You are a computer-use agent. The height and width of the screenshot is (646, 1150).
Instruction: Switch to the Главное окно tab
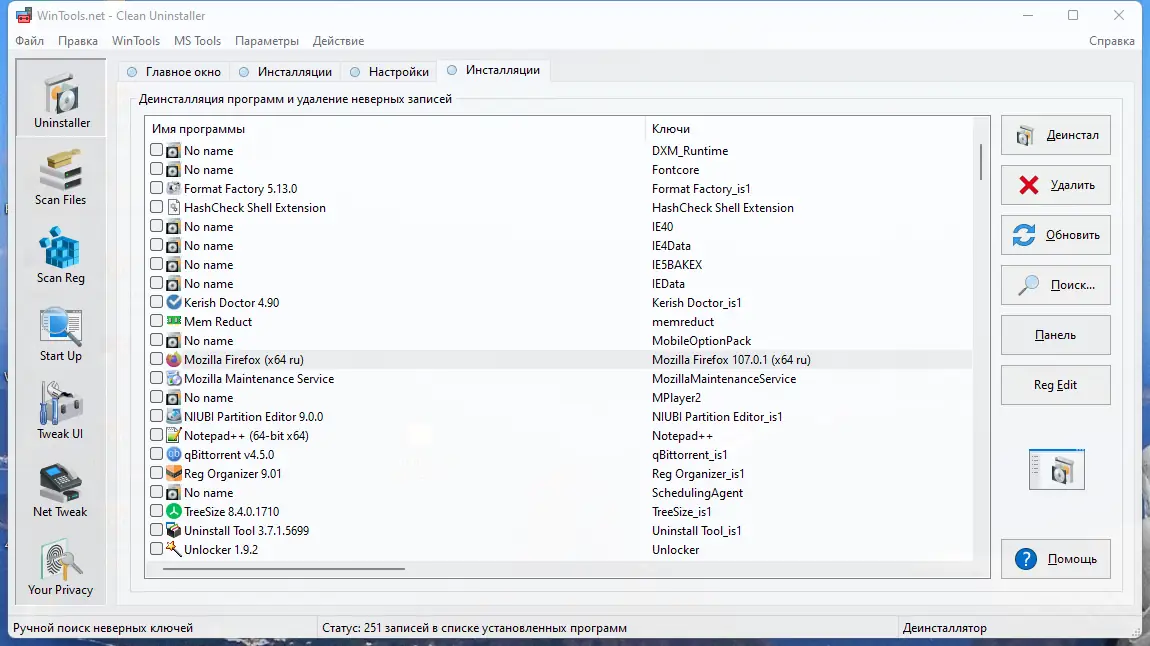click(x=174, y=72)
